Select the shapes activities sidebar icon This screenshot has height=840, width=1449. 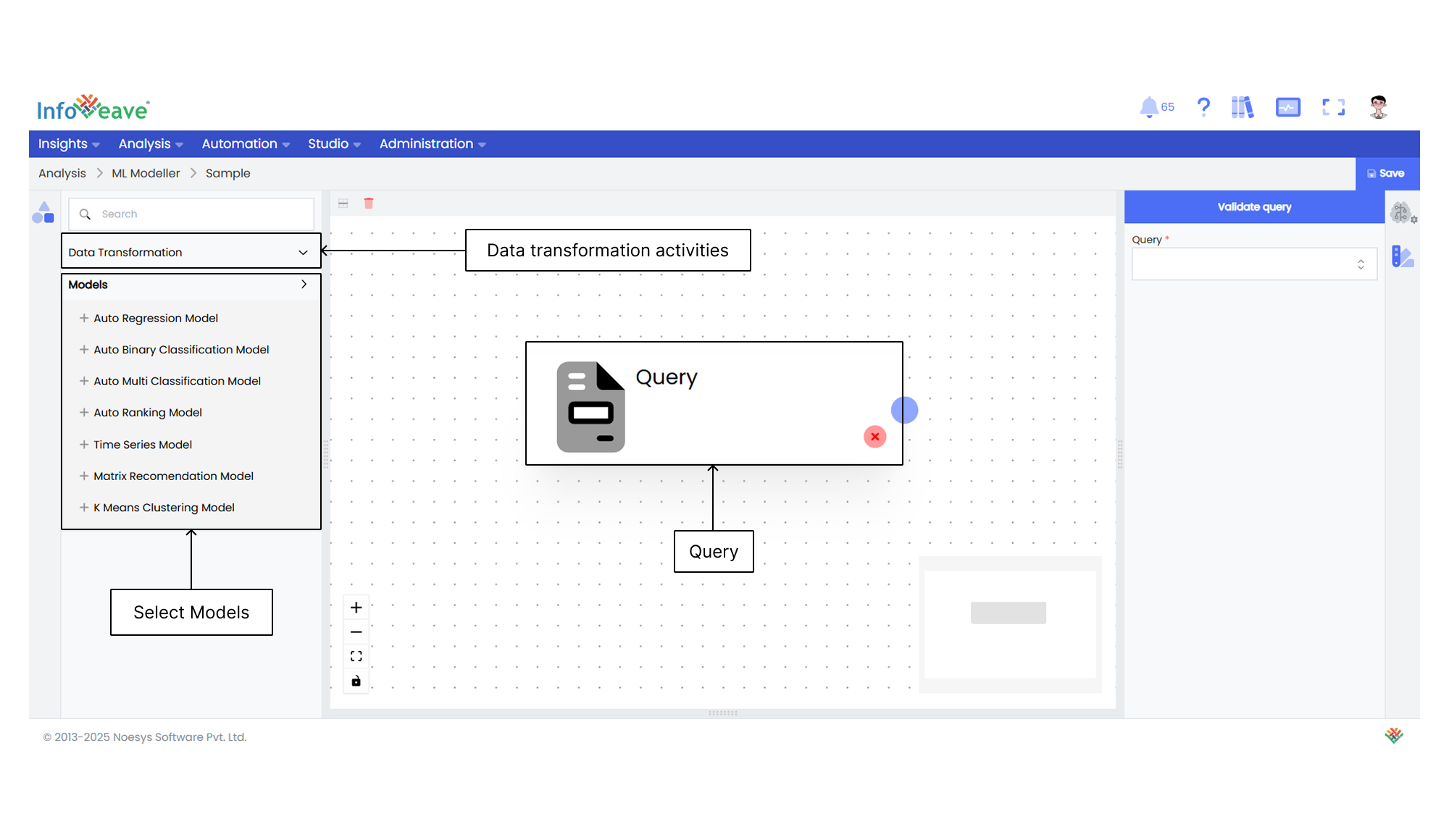point(43,212)
